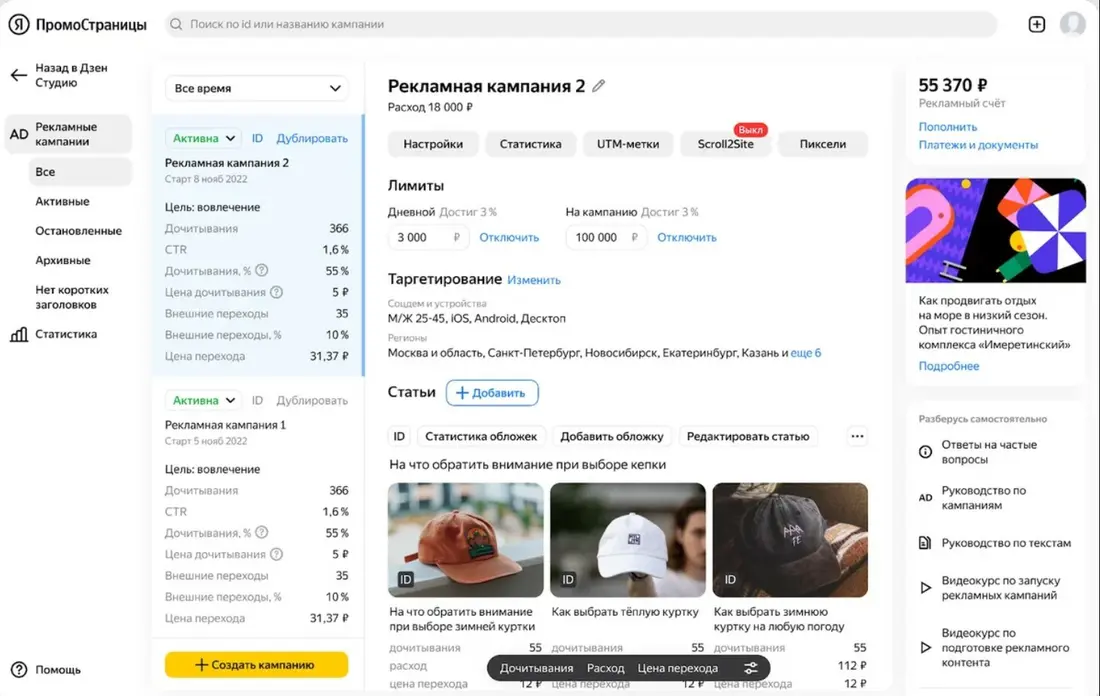Screen dimensions: 1100x696
Task: Click ID link for campaign 2
Action: point(257,138)
